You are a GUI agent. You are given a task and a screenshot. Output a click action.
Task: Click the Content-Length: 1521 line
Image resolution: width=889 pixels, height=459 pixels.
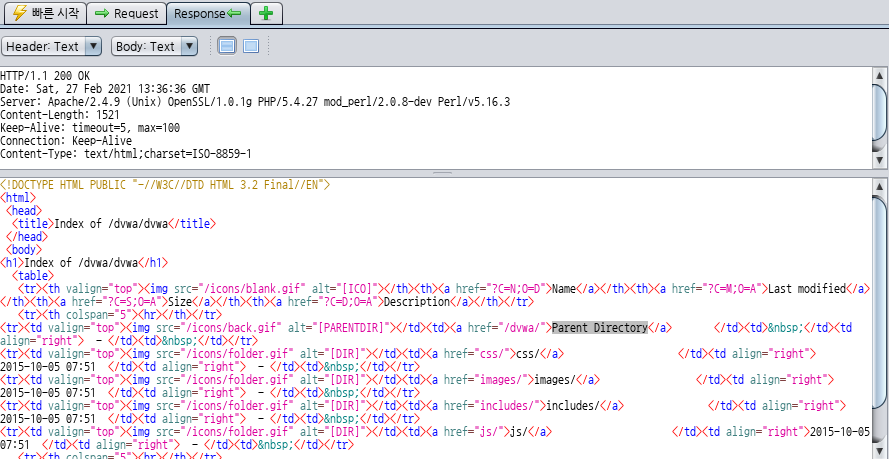click(60, 114)
